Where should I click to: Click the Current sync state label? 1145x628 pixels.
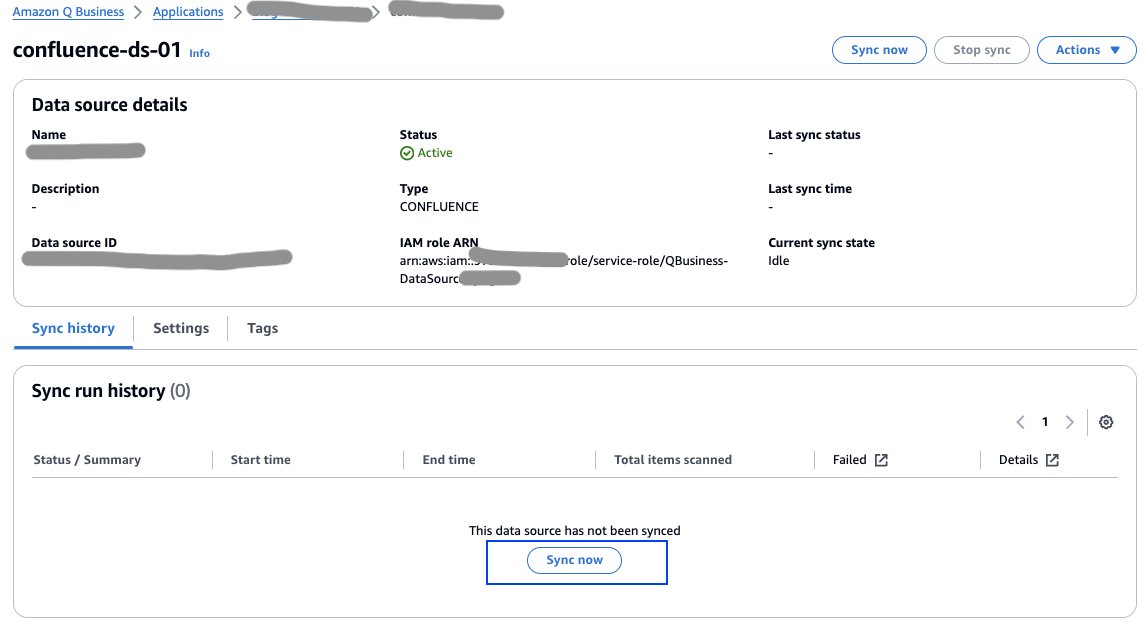click(822, 243)
